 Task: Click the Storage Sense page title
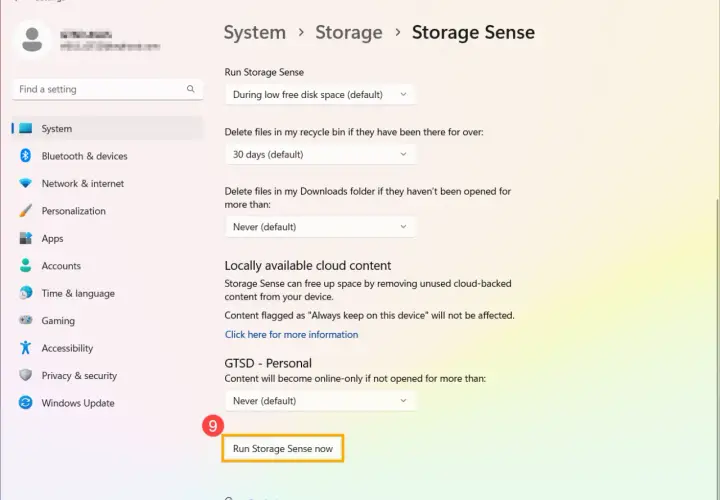point(473,32)
